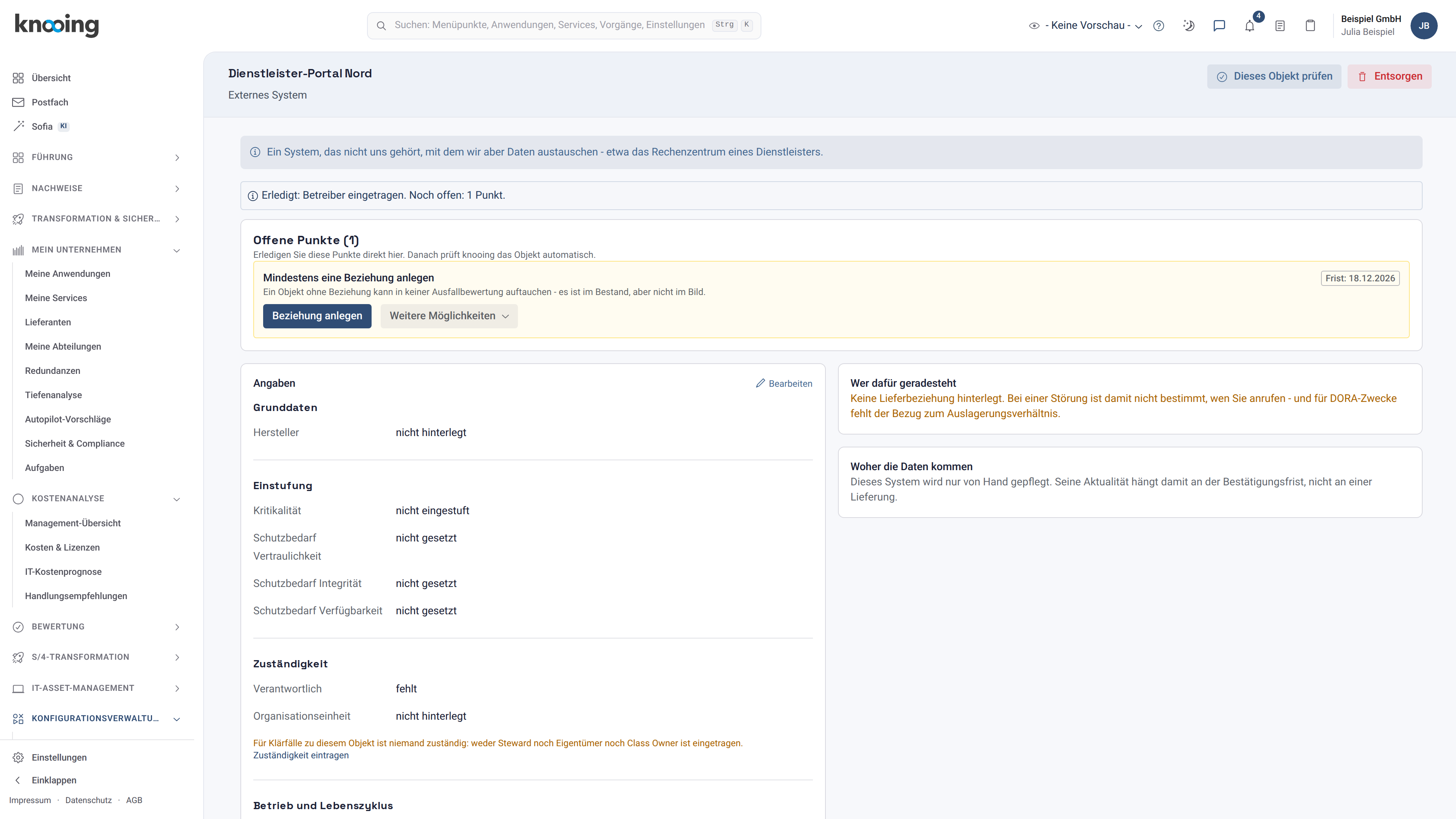Collapse the KOSTENANALYSE section chevron

[x=177, y=499]
